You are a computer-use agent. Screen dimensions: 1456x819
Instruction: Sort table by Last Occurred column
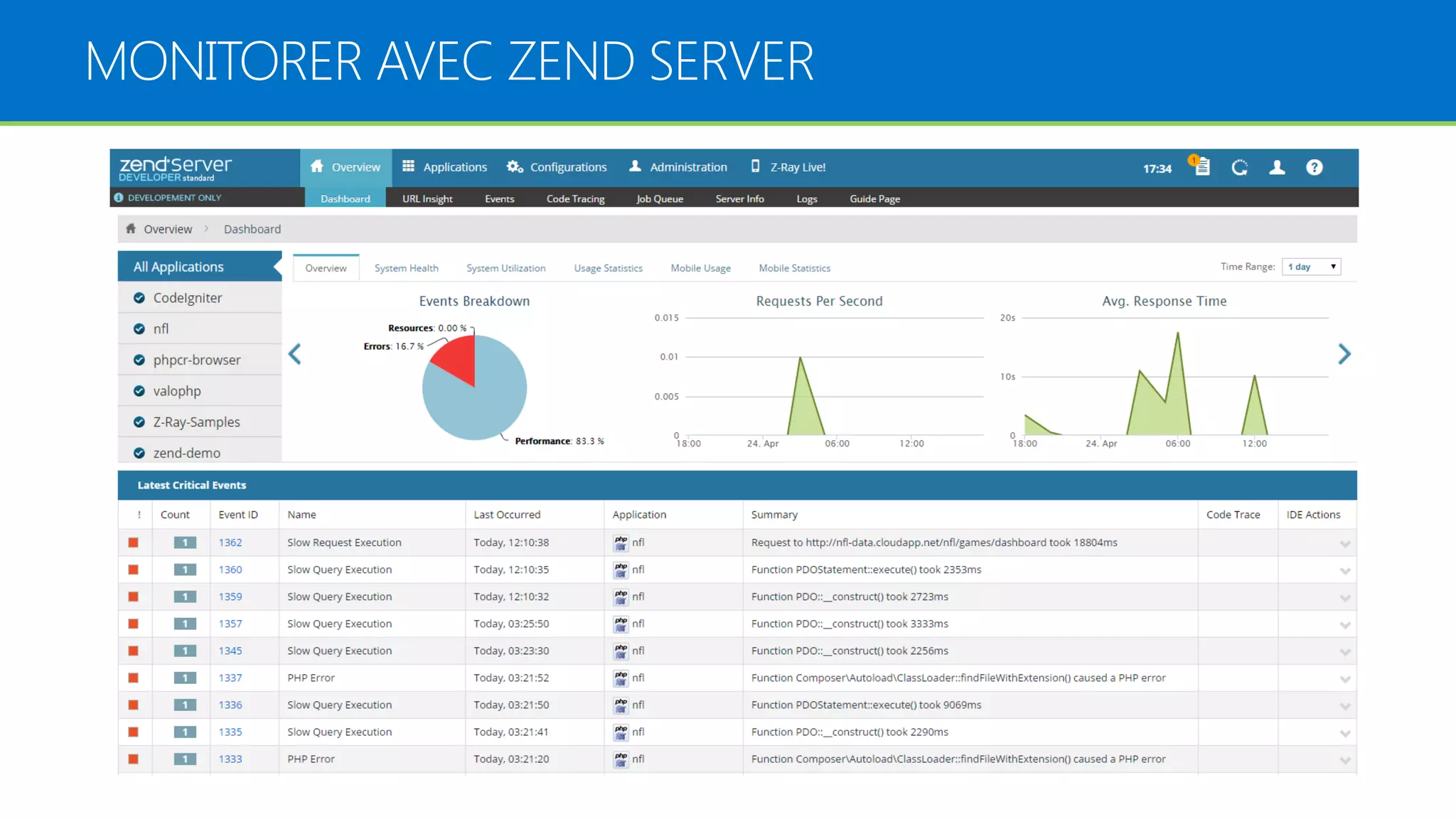coord(507,515)
